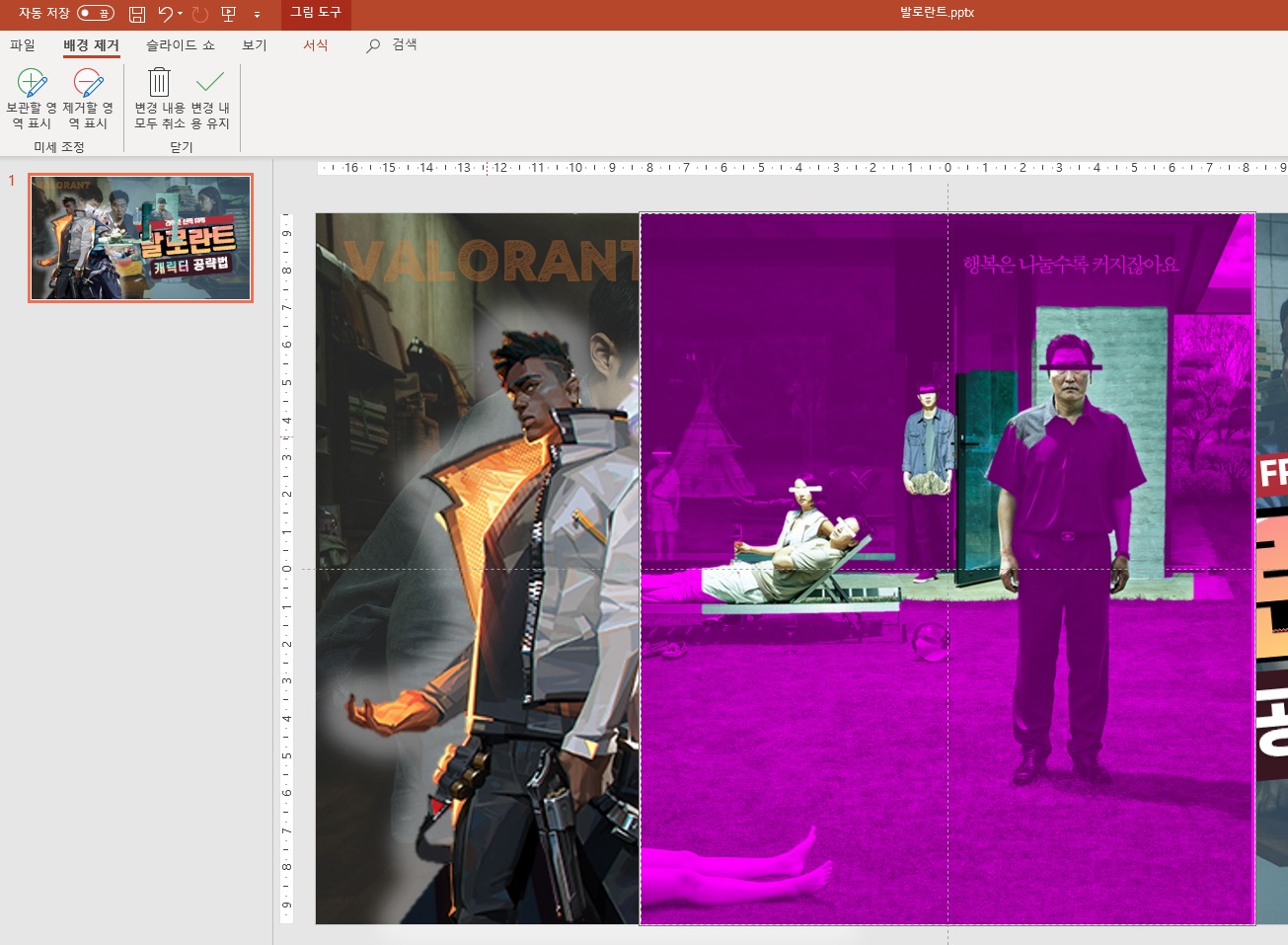The height and width of the screenshot is (945, 1288).
Task: Click the Redo arrow icon
Action: click(x=200, y=14)
